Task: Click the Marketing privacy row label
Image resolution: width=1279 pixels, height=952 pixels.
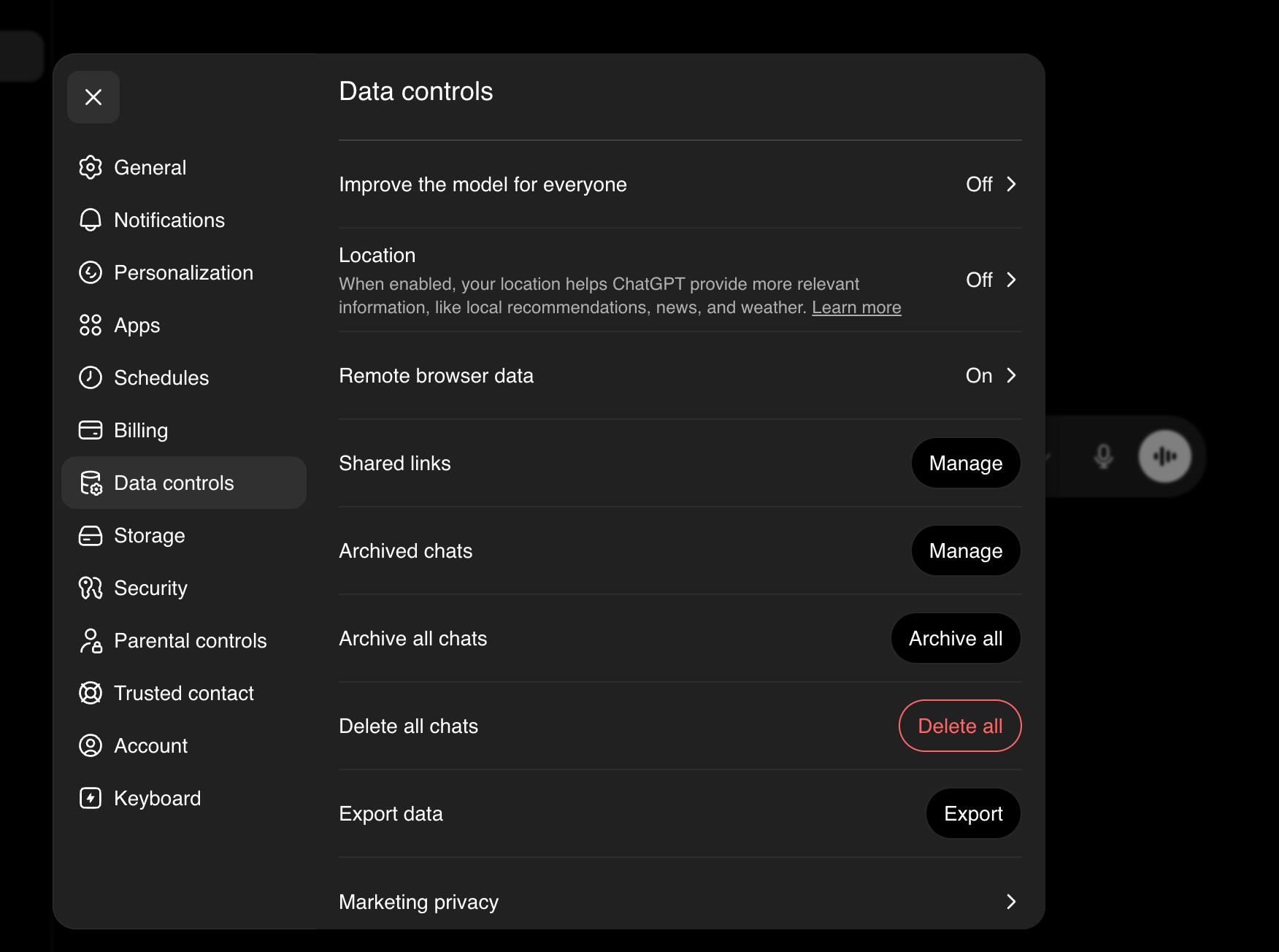Action: click(x=418, y=902)
